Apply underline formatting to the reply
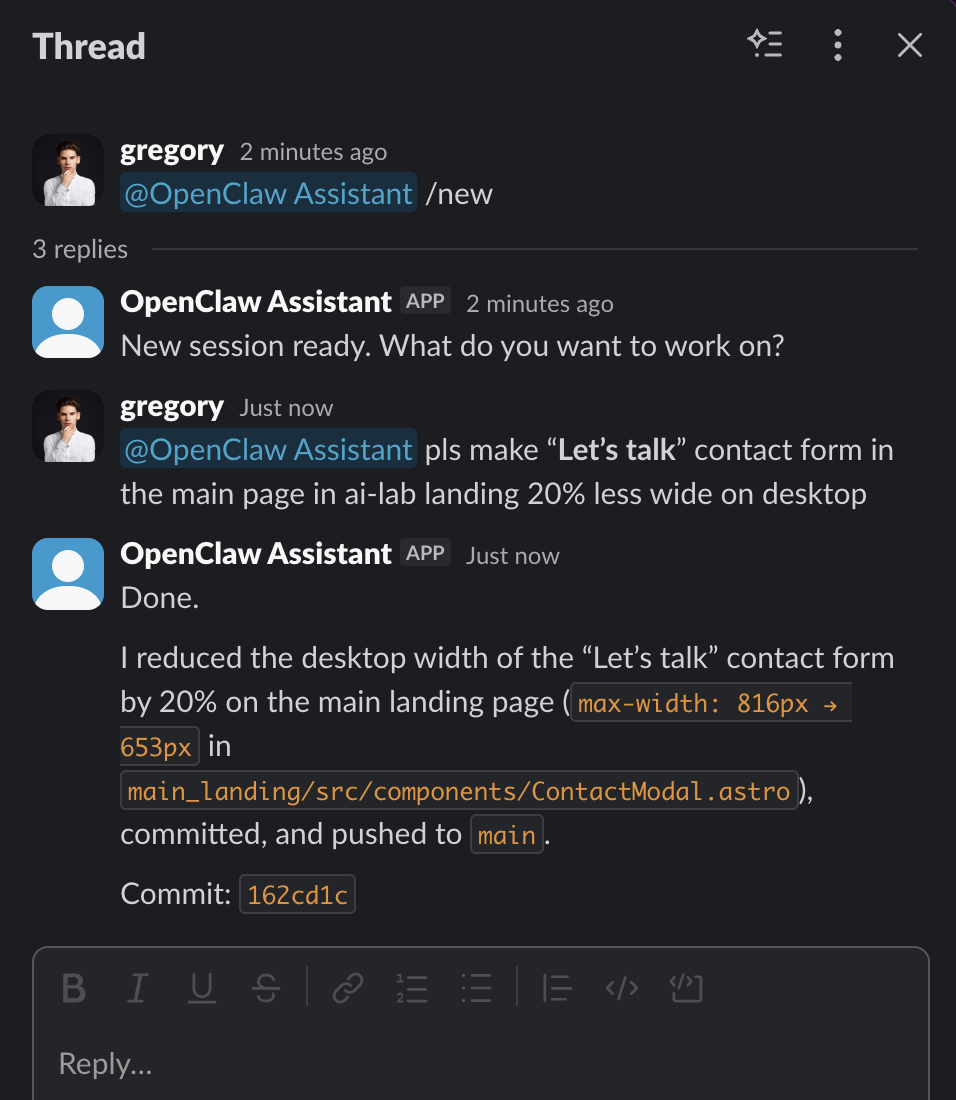 [201, 989]
